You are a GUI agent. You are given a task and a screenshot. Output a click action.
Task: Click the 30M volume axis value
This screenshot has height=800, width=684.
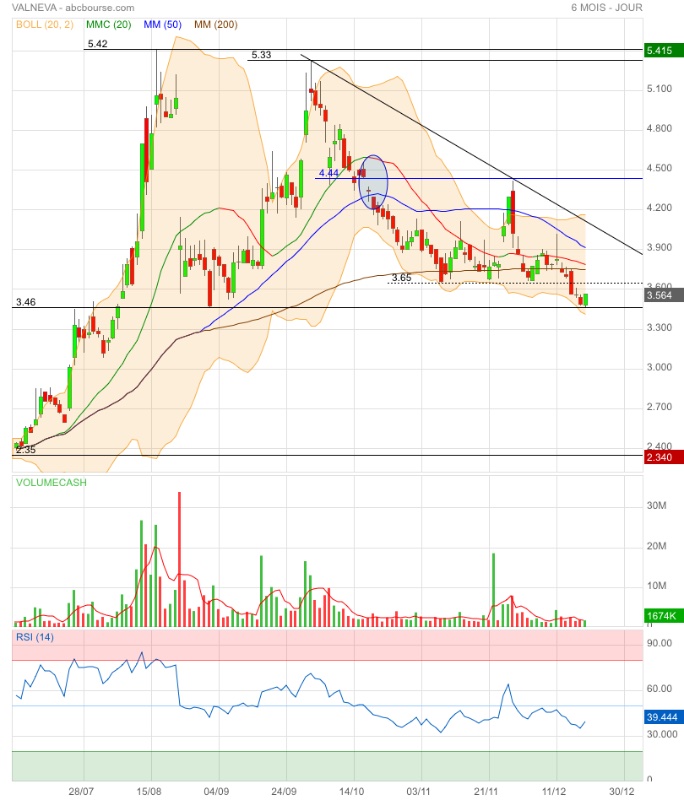coord(656,506)
